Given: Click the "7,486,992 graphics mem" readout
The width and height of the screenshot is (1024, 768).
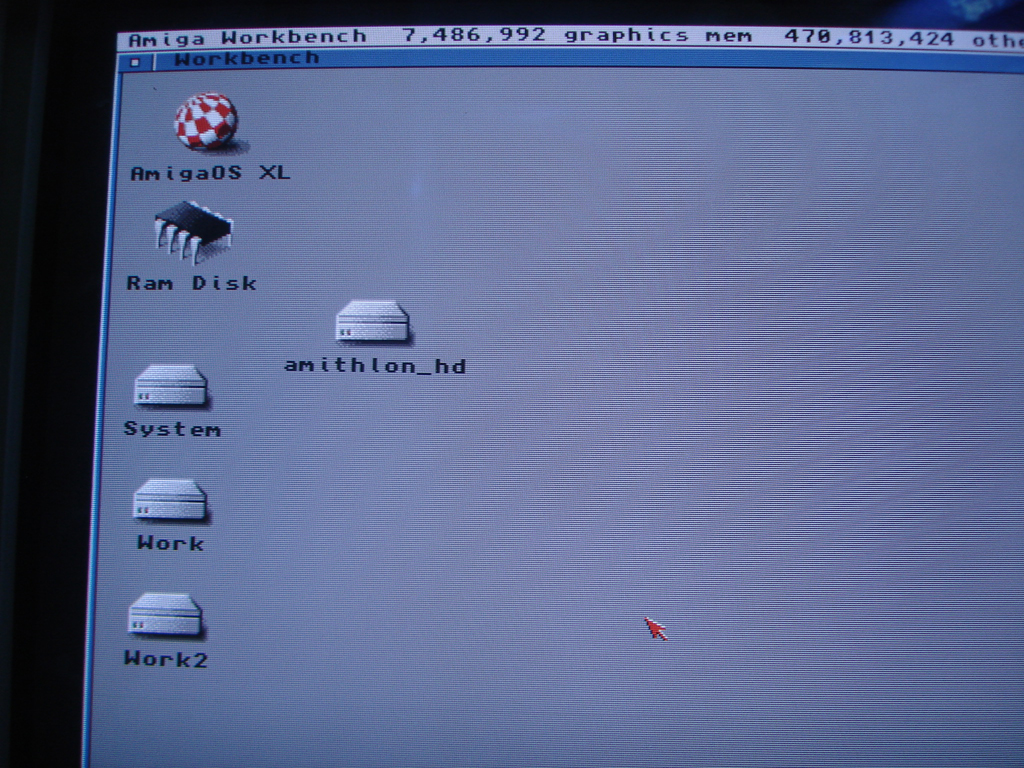Looking at the screenshot, I should click(577, 35).
